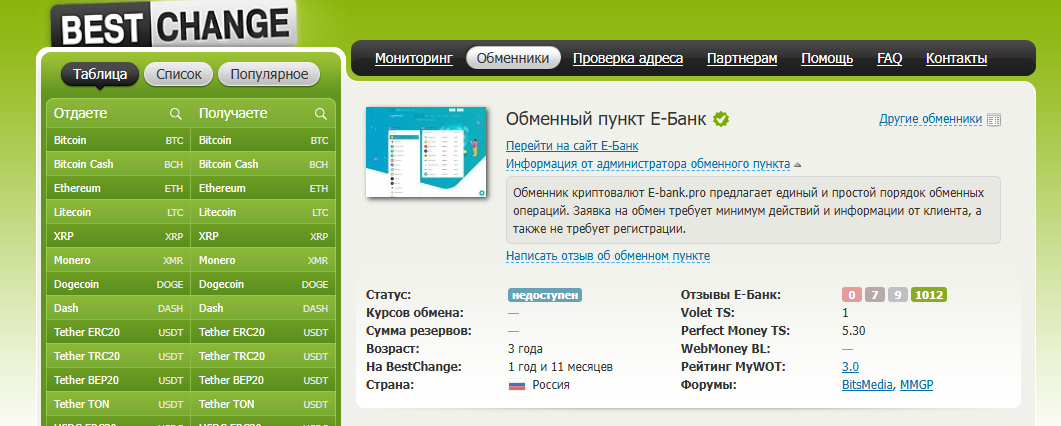Screen dimensions: 1061x426
Task: Open search in the Отдаете column
Action: pyautogui.click(x=176, y=114)
